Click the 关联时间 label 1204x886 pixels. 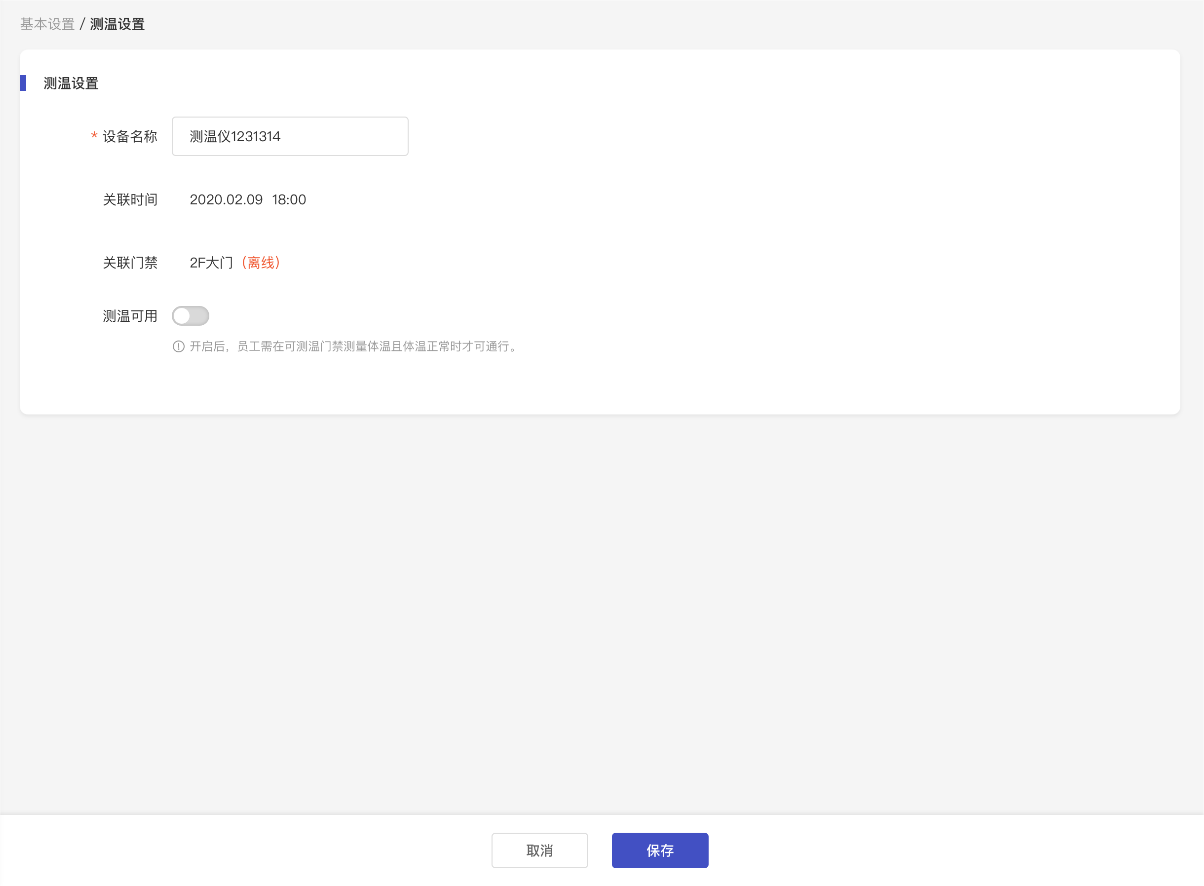(x=130, y=200)
